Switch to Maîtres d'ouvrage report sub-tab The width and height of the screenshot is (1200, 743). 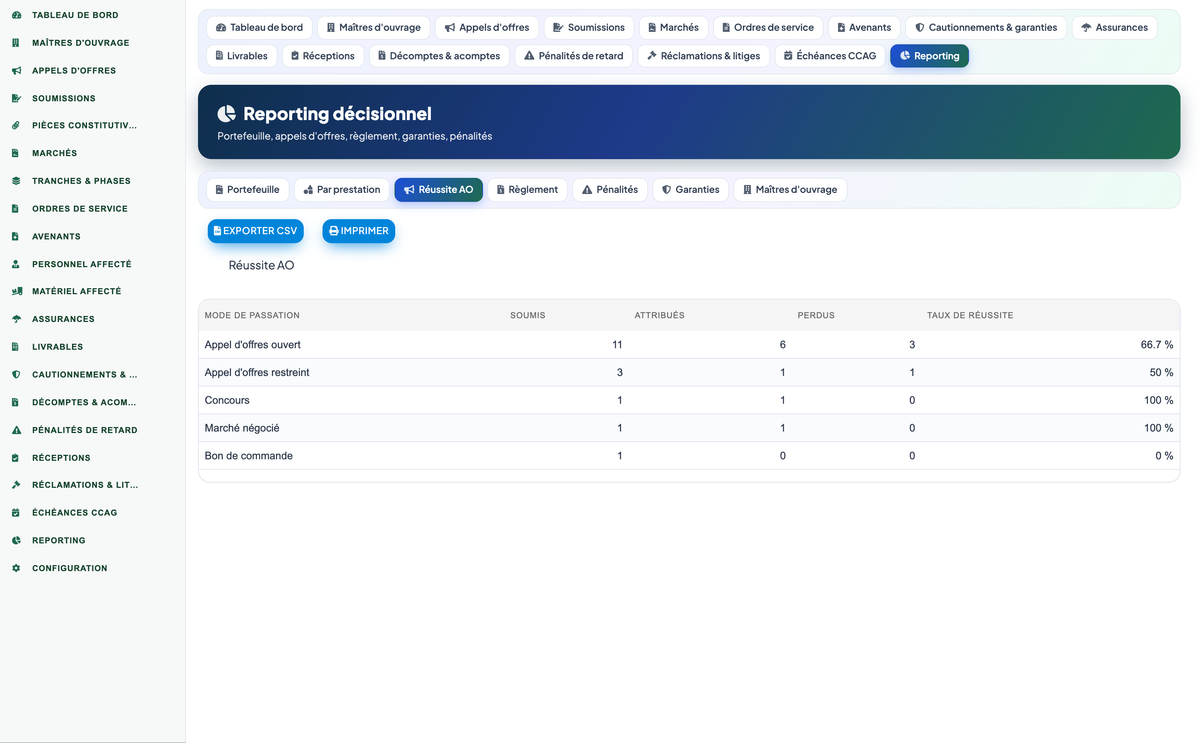[790, 189]
